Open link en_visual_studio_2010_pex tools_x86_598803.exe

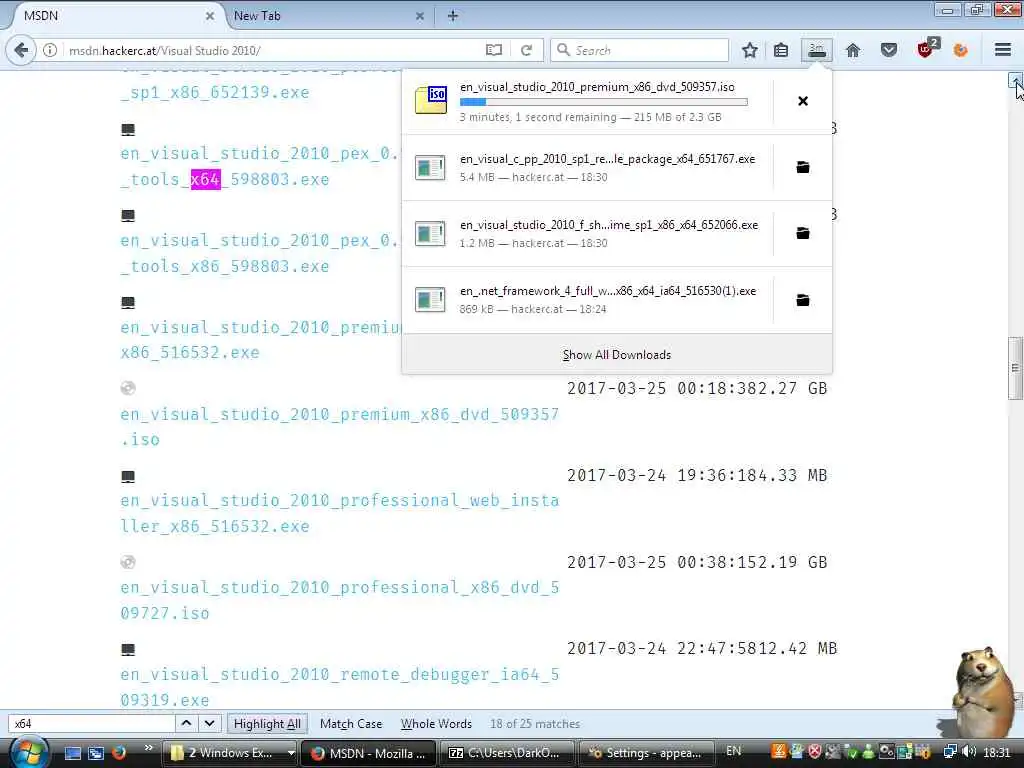coord(259,253)
